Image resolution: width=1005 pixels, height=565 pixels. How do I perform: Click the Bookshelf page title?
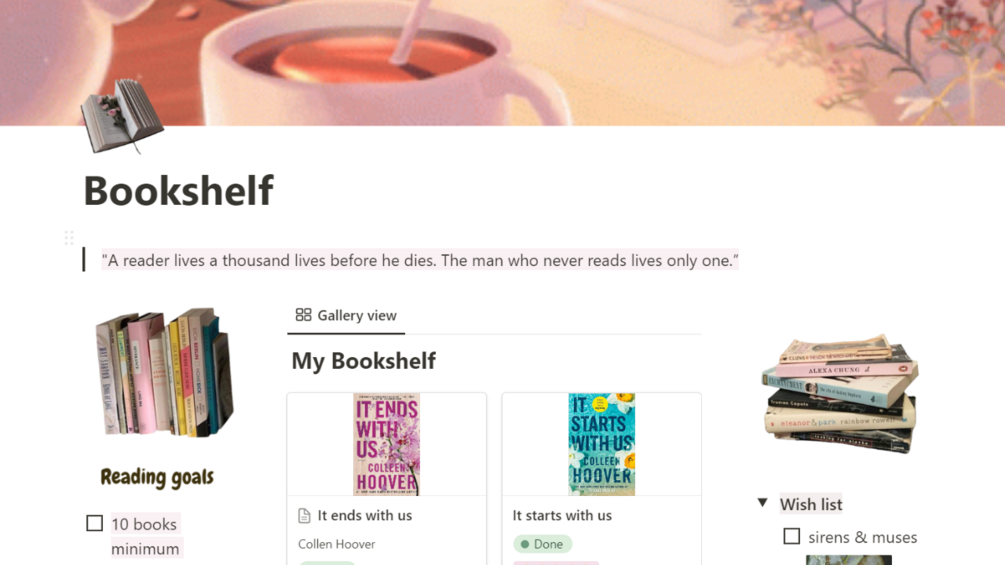tap(179, 190)
